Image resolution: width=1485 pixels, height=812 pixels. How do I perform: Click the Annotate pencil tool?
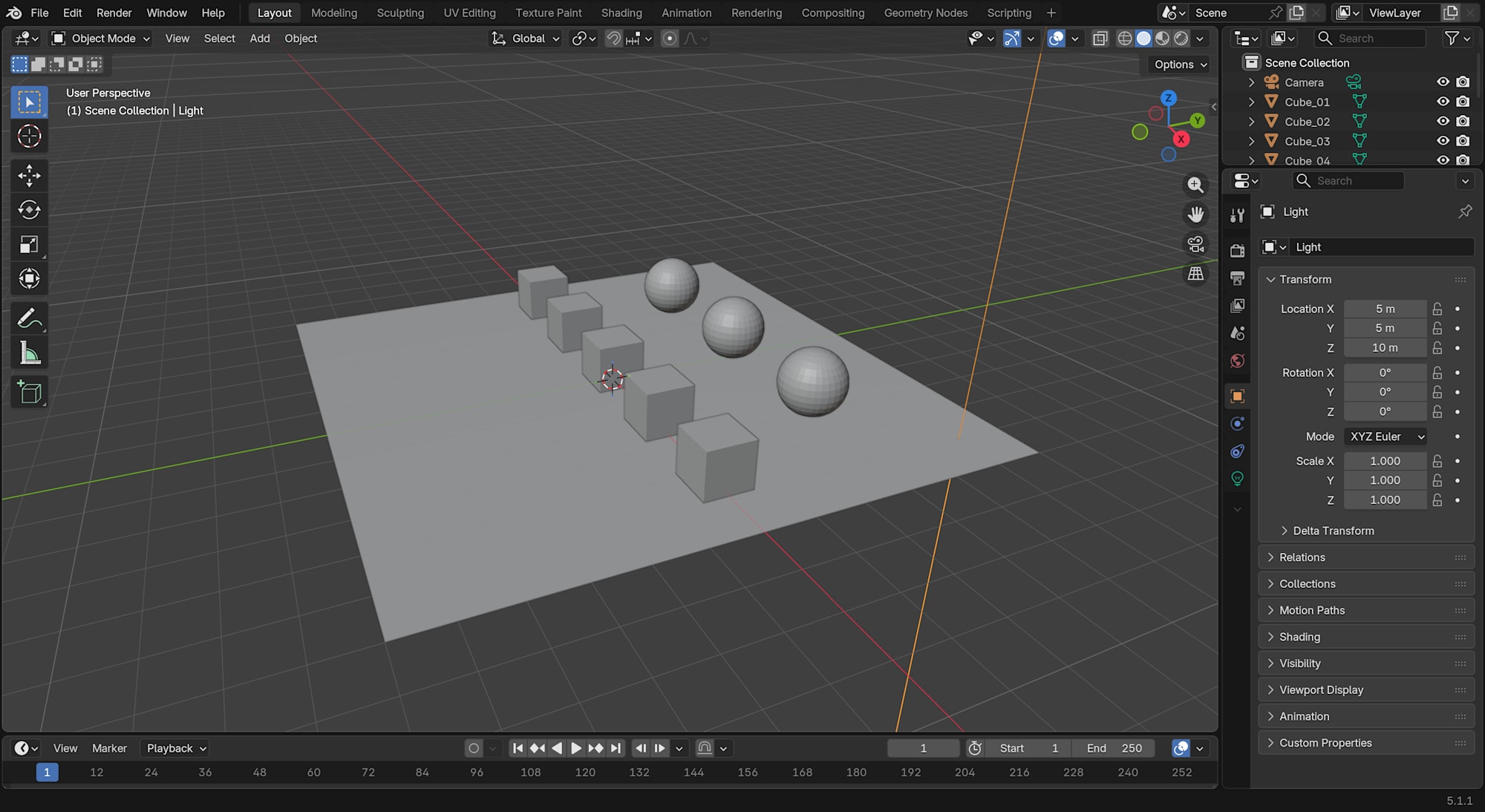click(29, 319)
